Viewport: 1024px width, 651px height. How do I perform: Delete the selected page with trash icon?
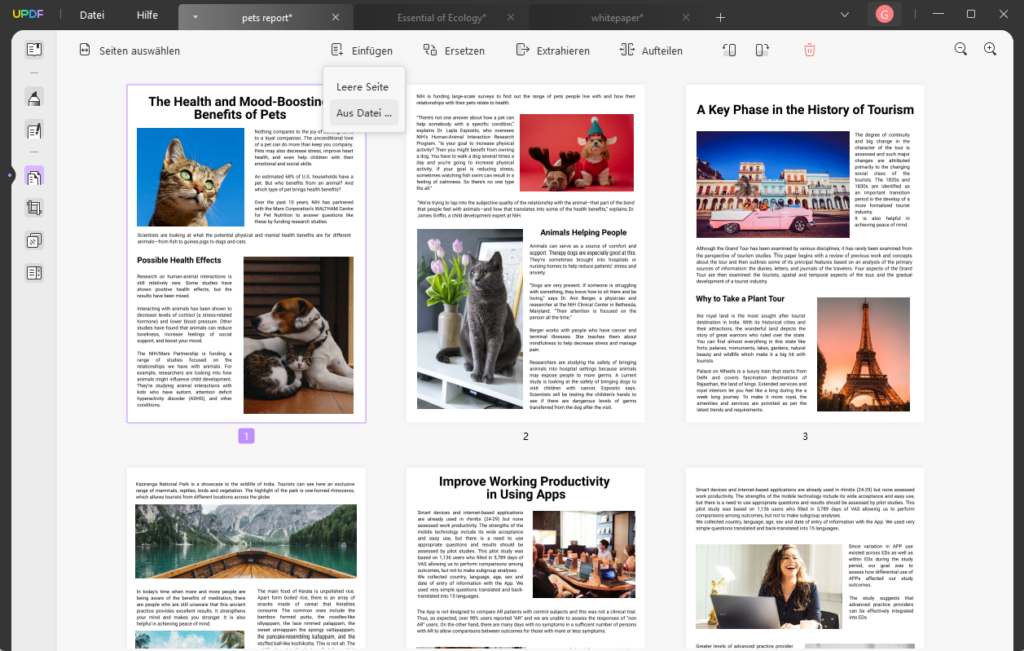[x=809, y=50]
